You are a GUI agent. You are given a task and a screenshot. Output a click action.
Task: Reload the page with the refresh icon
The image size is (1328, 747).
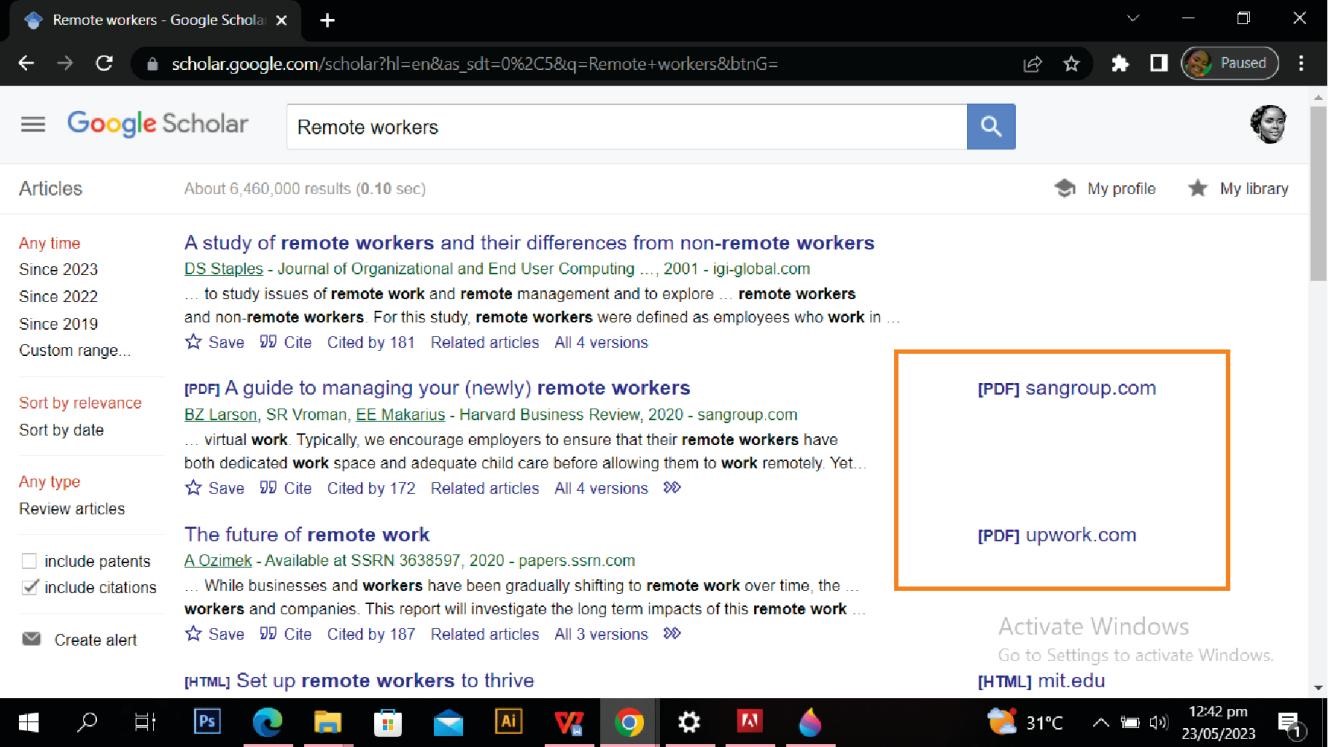point(104,62)
